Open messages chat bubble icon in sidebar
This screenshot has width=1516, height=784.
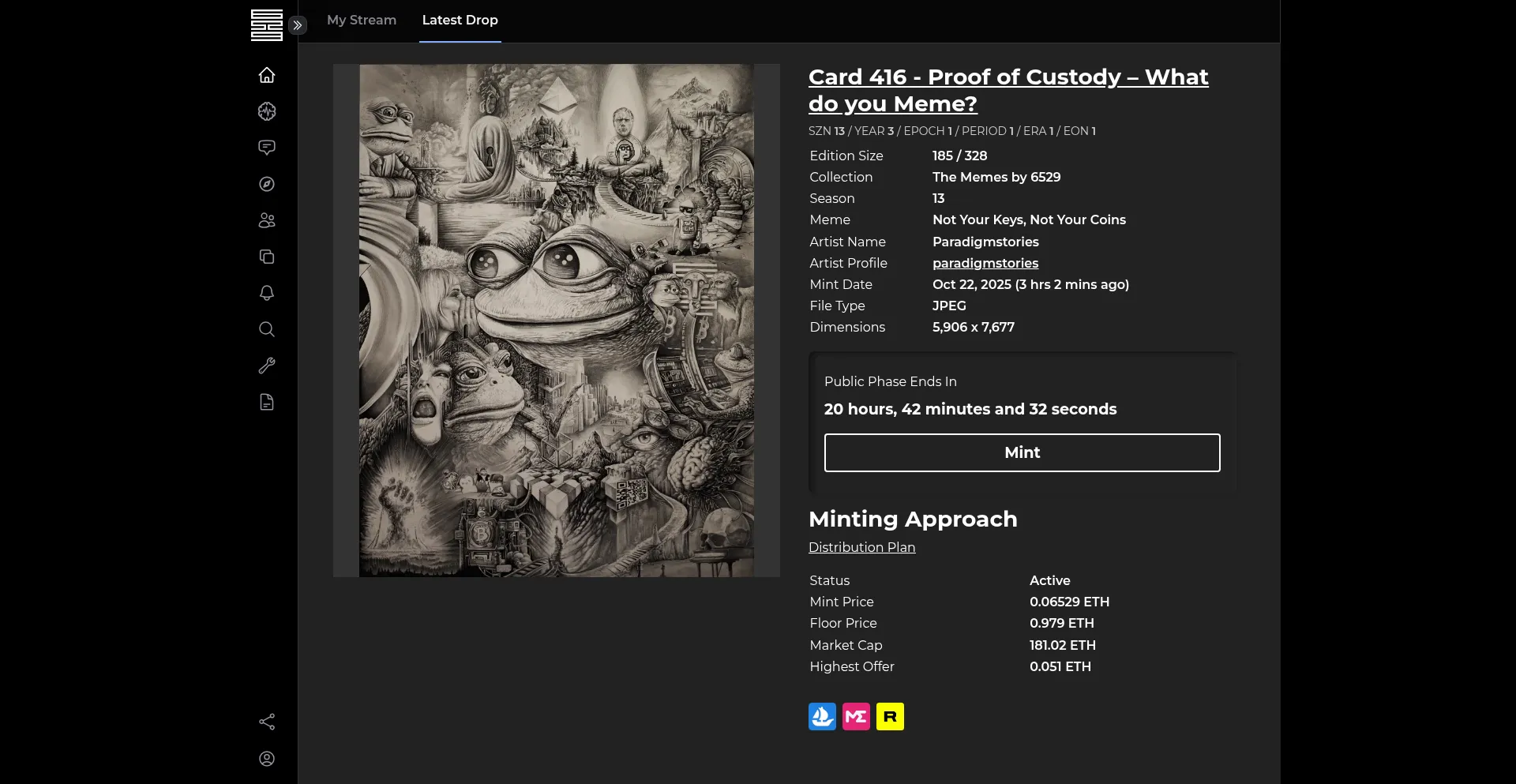coord(267,148)
